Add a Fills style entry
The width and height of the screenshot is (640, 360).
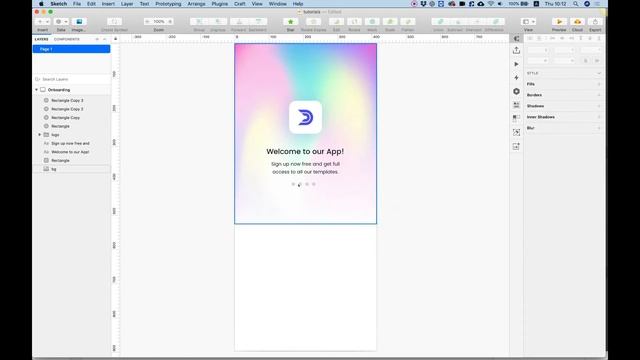(x=599, y=84)
